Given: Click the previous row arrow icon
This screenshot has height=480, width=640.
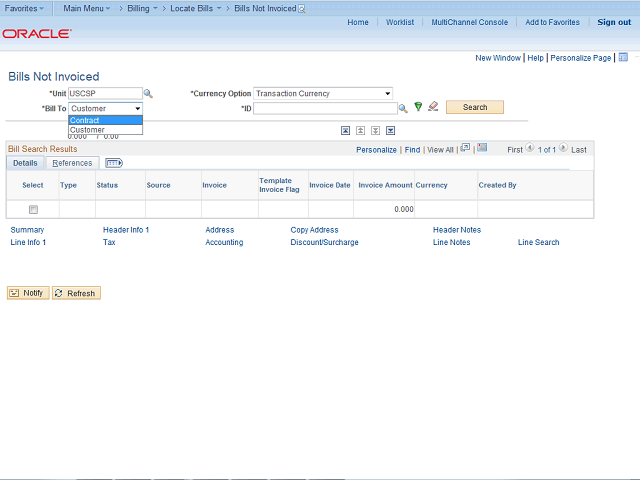Looking at the screenshot, I should tap(530, 148).
